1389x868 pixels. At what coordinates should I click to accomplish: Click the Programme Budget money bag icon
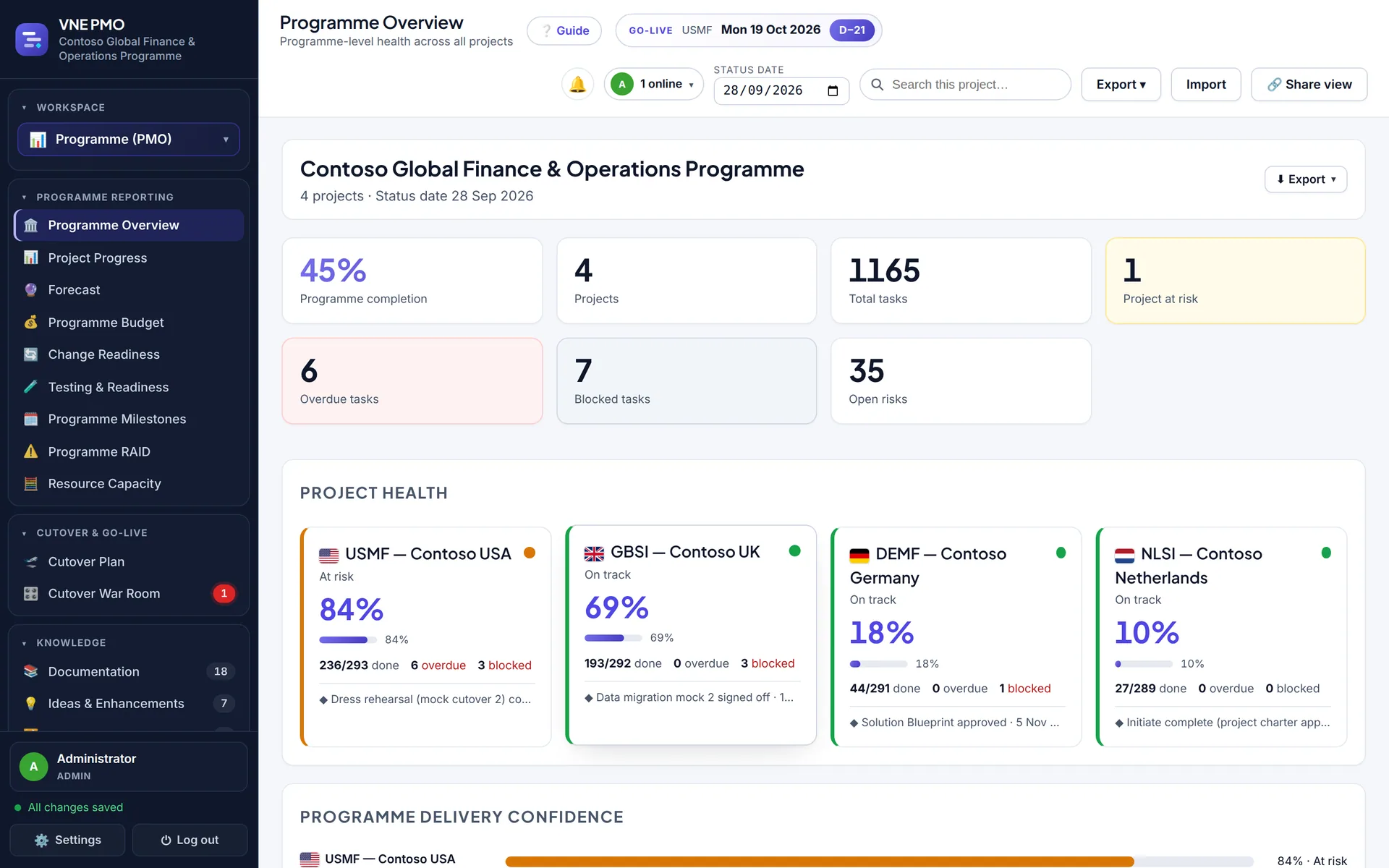[30, 322]
